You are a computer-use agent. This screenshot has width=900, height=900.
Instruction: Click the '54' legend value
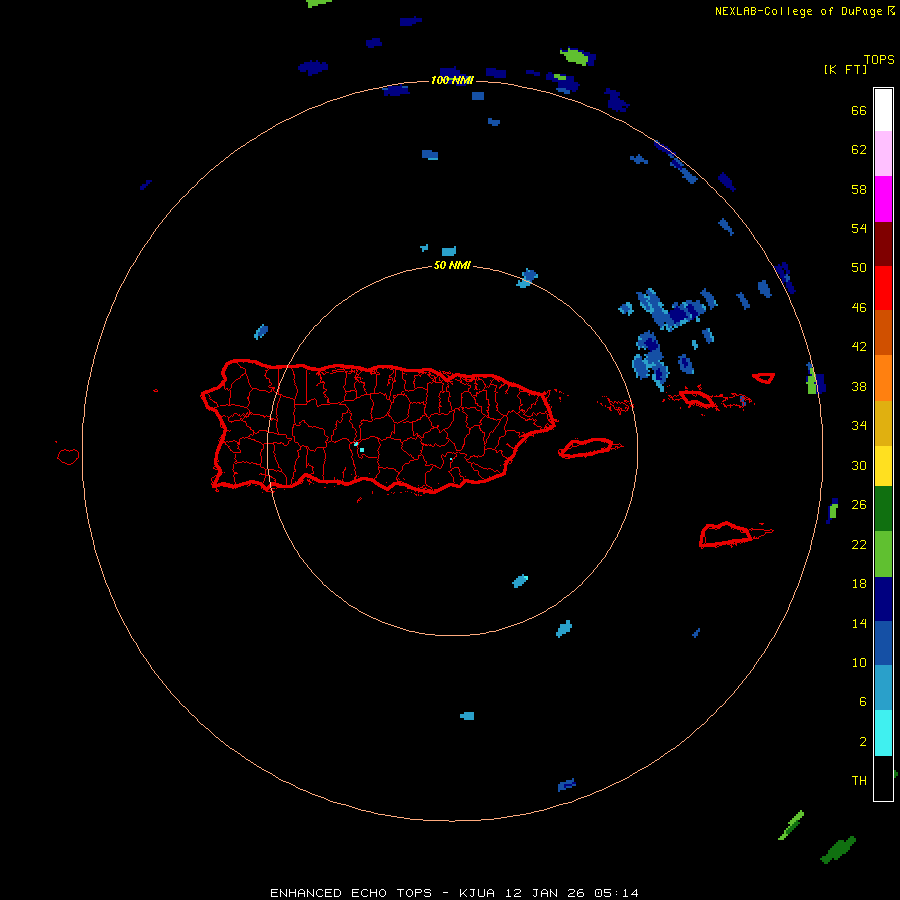pos(859,228)
